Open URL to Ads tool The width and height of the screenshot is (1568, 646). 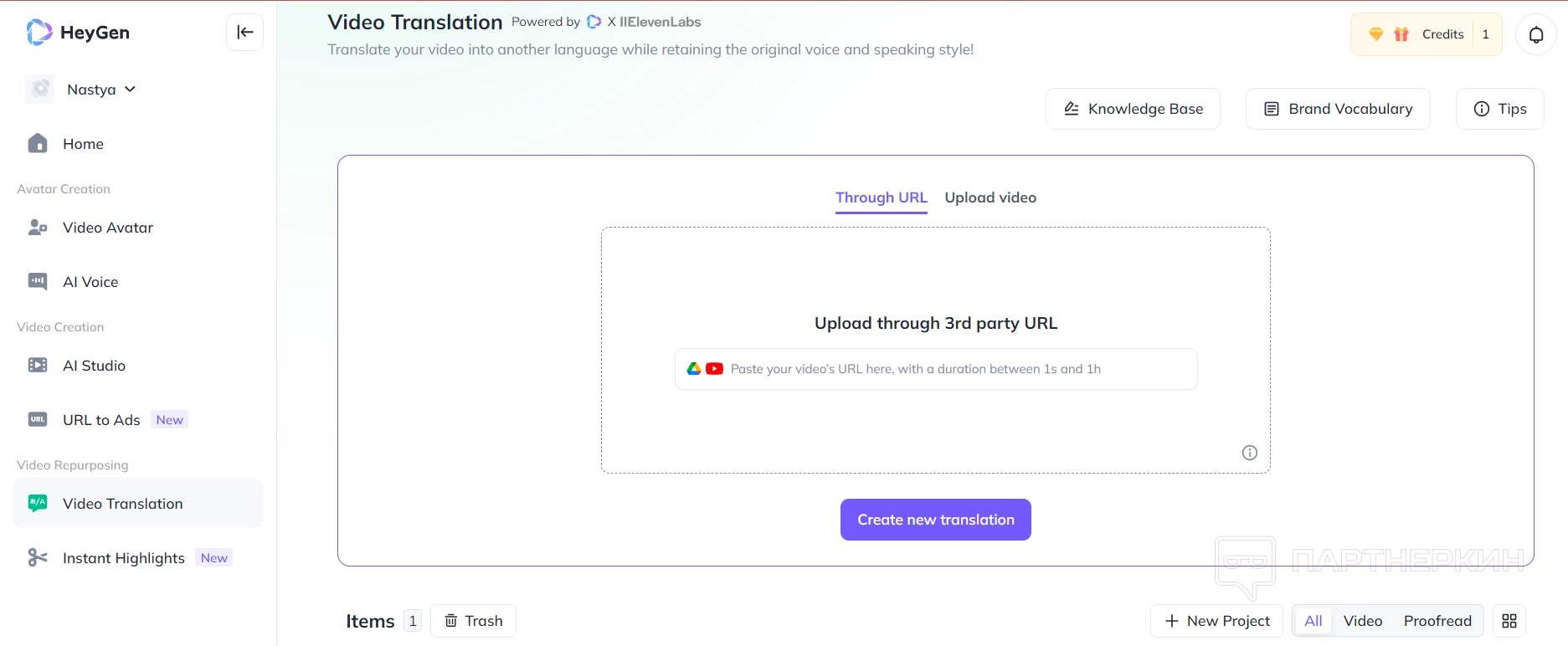click(100, 420)
